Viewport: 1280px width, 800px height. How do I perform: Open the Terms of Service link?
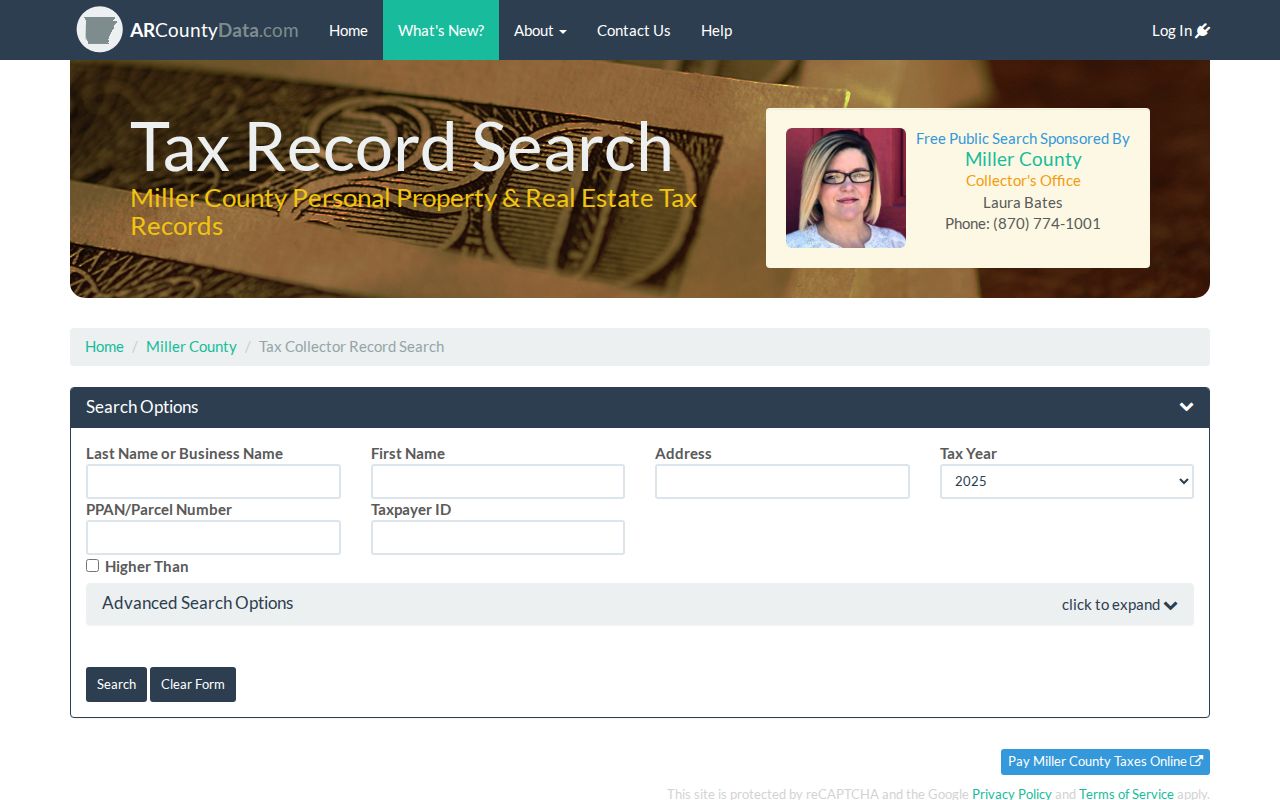point(1126,793)
